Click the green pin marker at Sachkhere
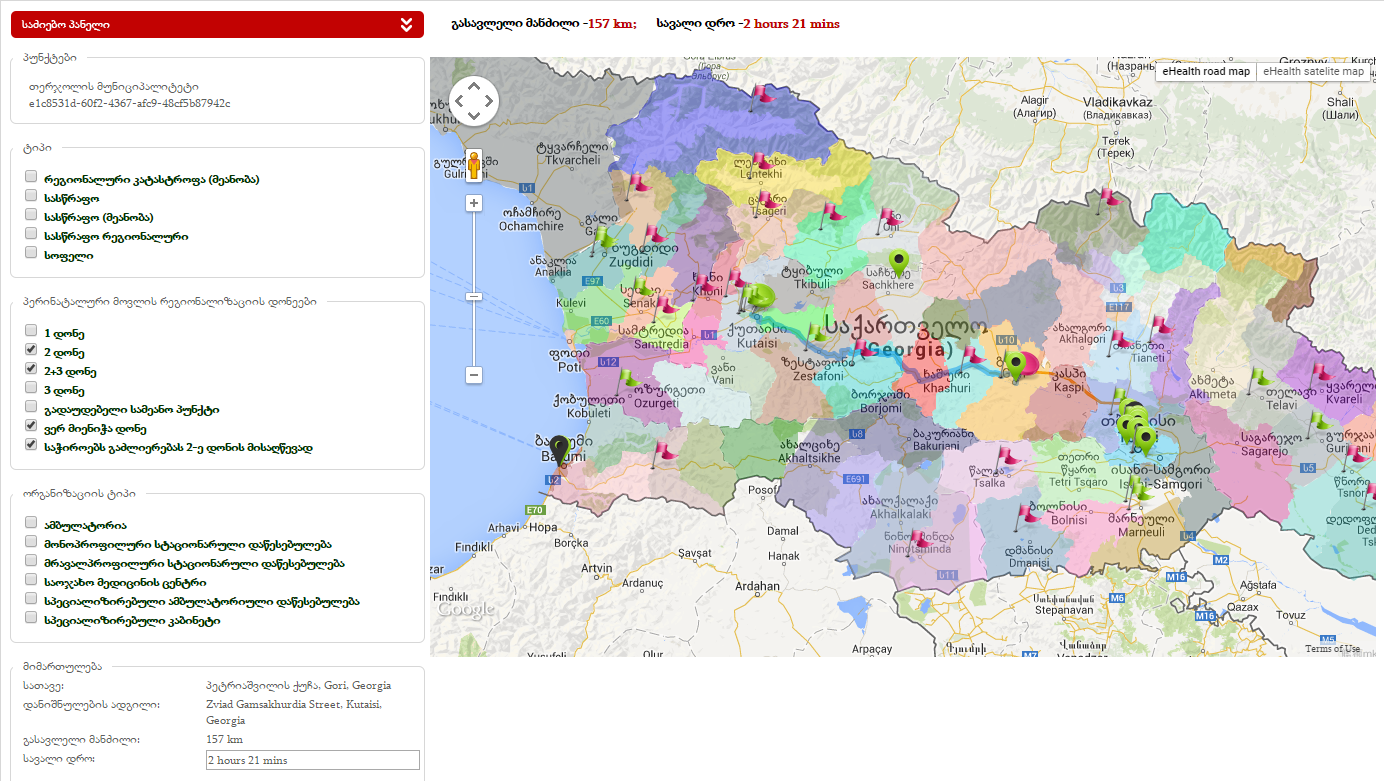 [900, 264]
